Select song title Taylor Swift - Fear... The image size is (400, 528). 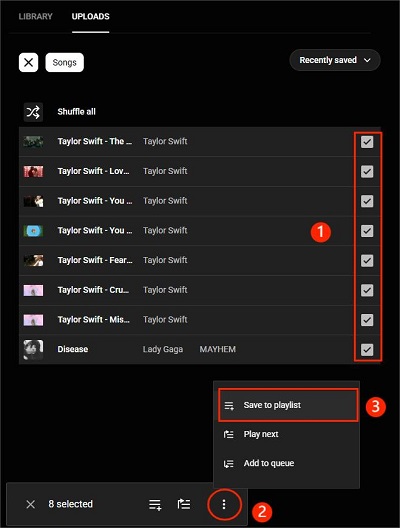tap(95, 260)
